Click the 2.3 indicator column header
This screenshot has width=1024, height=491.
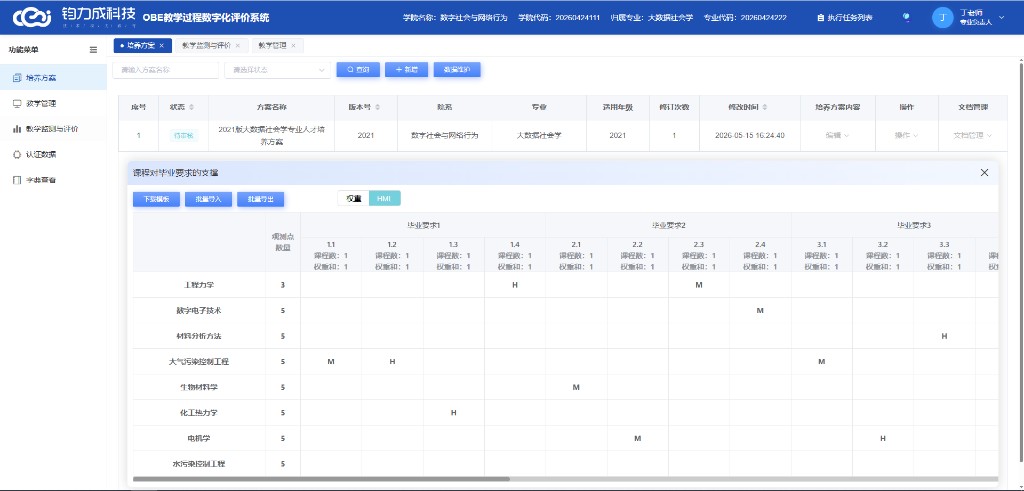coord(699,255)
